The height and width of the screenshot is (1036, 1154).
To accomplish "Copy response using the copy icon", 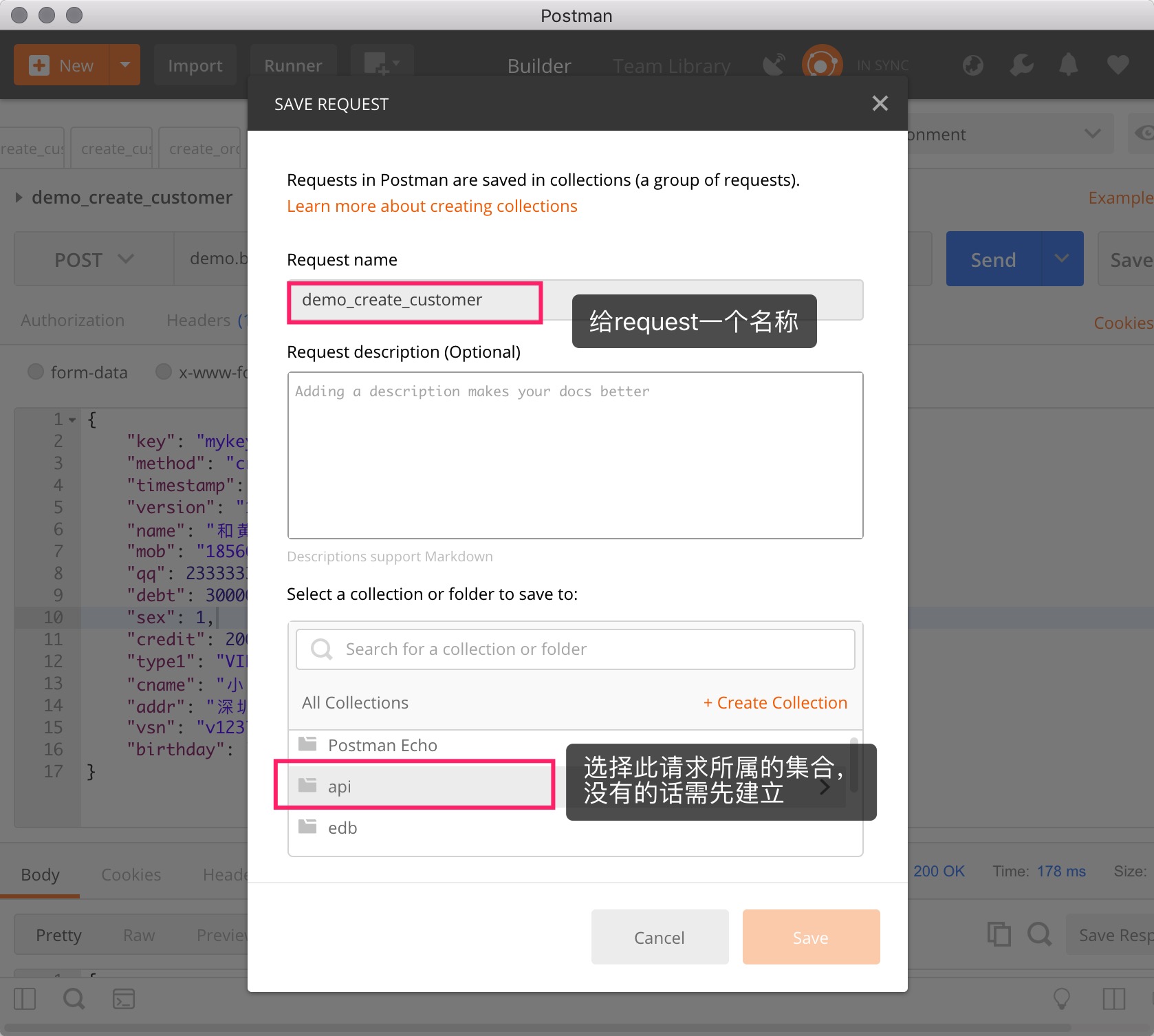I will (999, 935).
